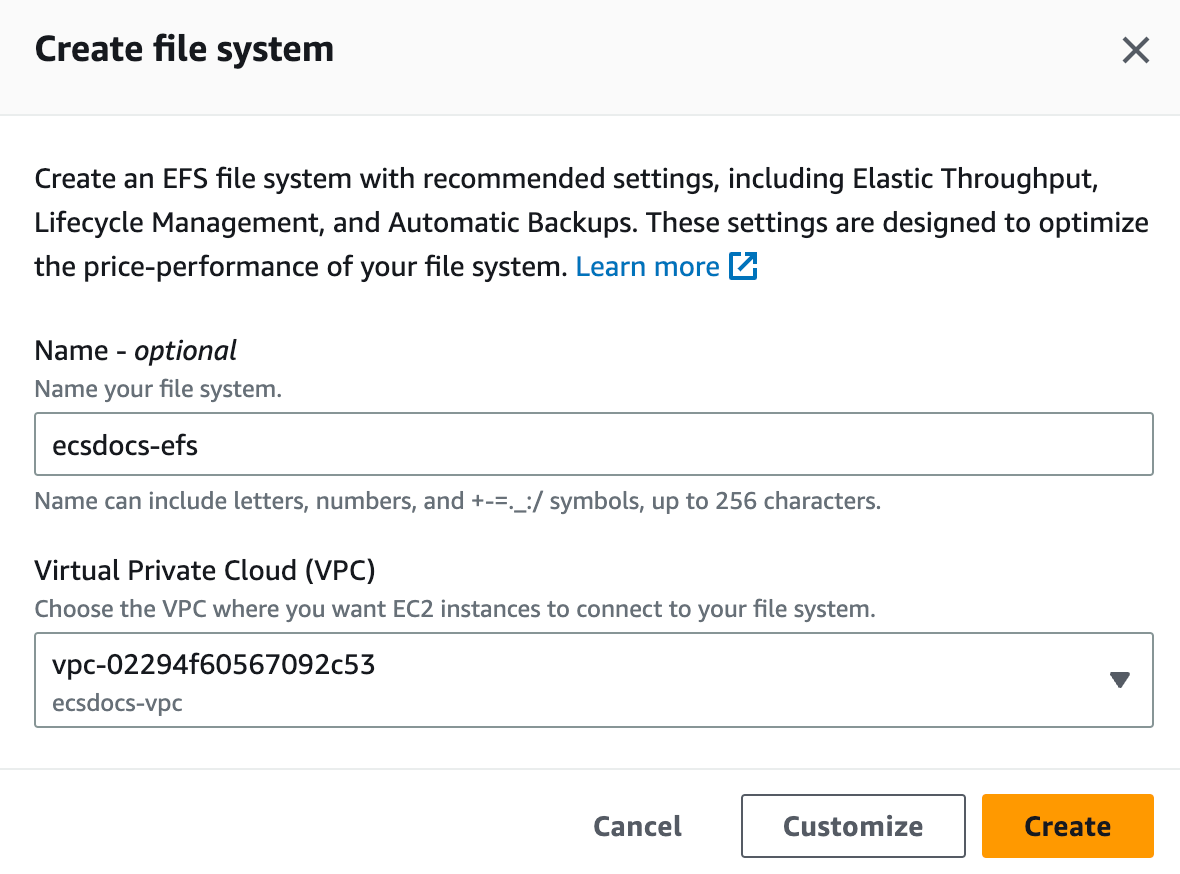Click the "Name your file system." hint text
Viewport: 1180px width, 874px height.
(158, 389)
